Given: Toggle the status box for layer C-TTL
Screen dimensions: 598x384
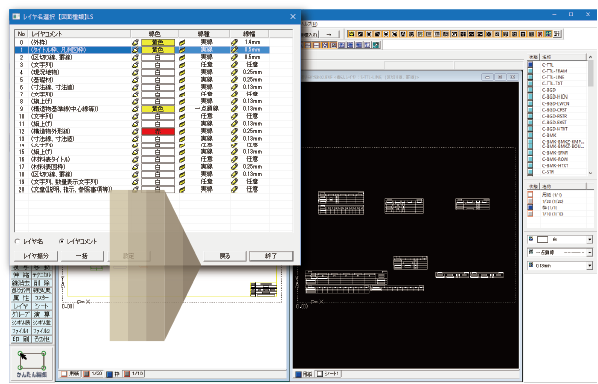Looking at the screenshot, I should (x=530, y=65).
